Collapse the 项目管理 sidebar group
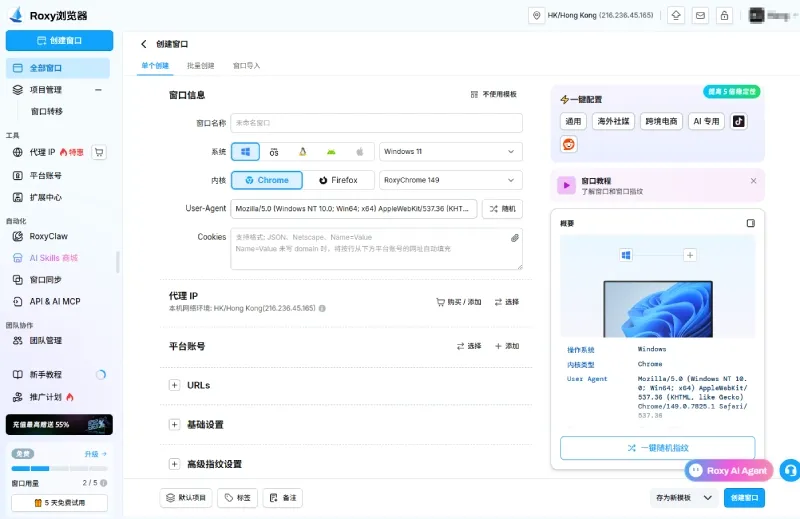 pyautogui.click(x=98, y=90)
